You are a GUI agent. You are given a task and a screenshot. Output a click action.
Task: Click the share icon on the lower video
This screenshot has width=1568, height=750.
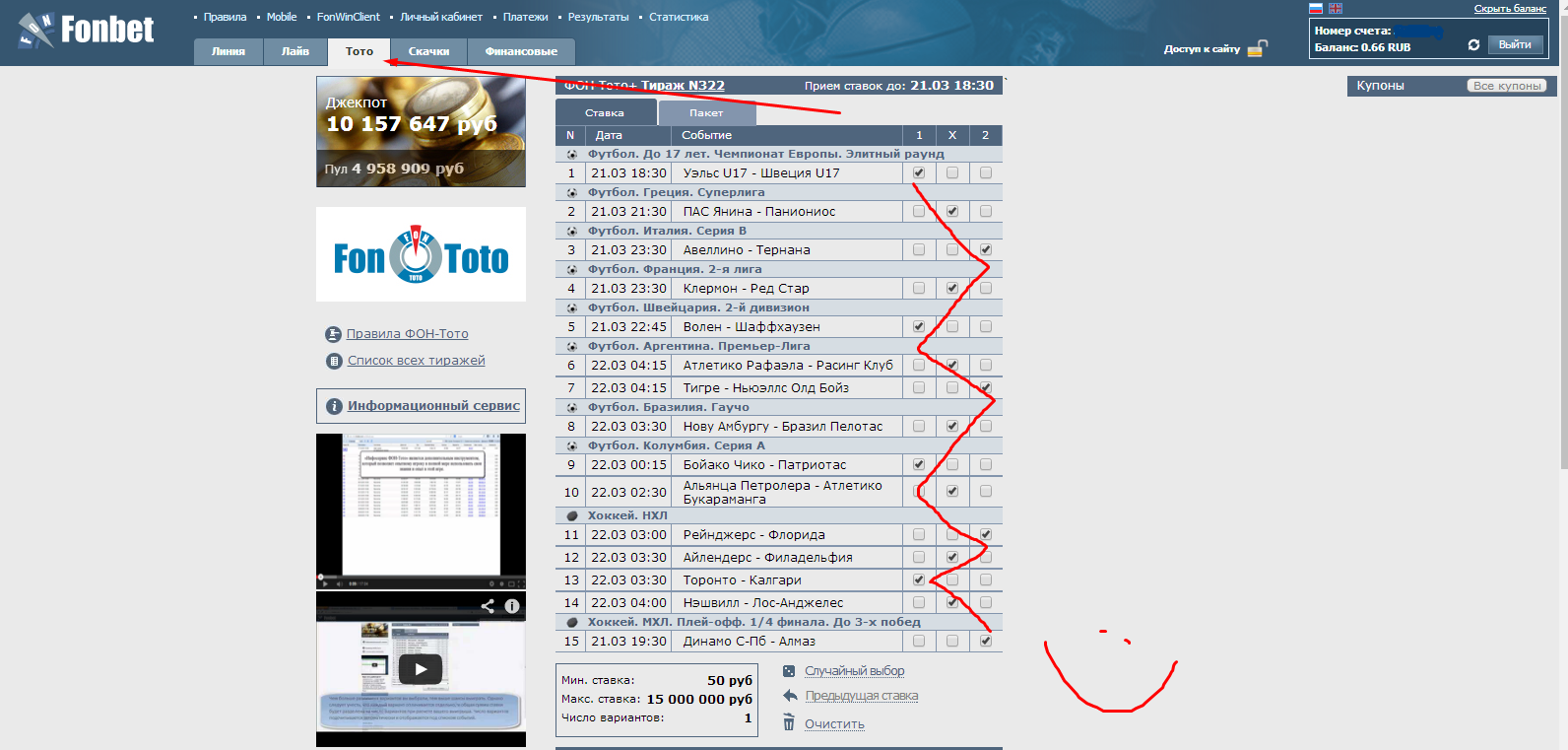tap(488, 606)
